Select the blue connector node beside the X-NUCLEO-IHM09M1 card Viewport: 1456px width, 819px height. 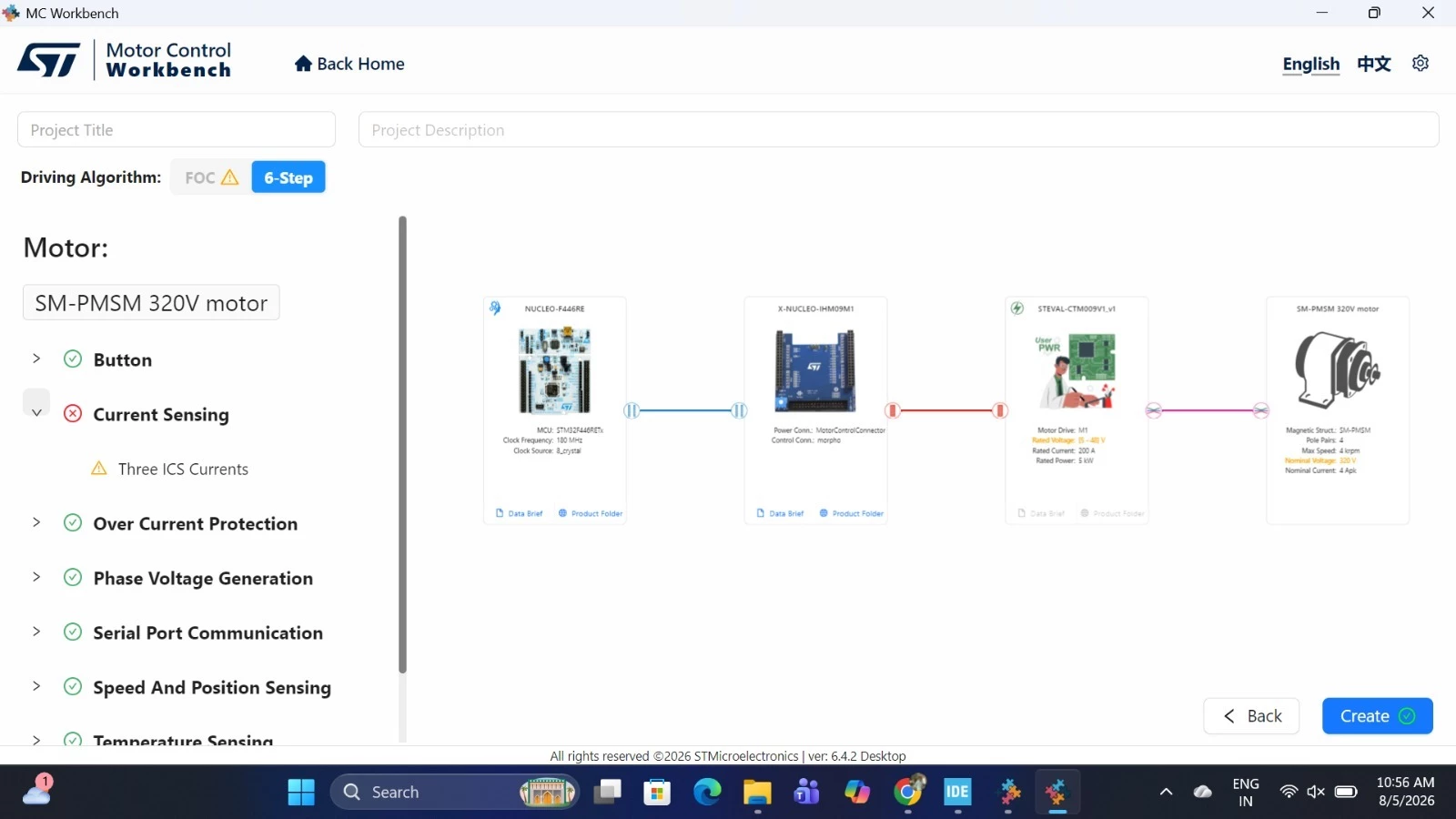click(x=739, y=410)
